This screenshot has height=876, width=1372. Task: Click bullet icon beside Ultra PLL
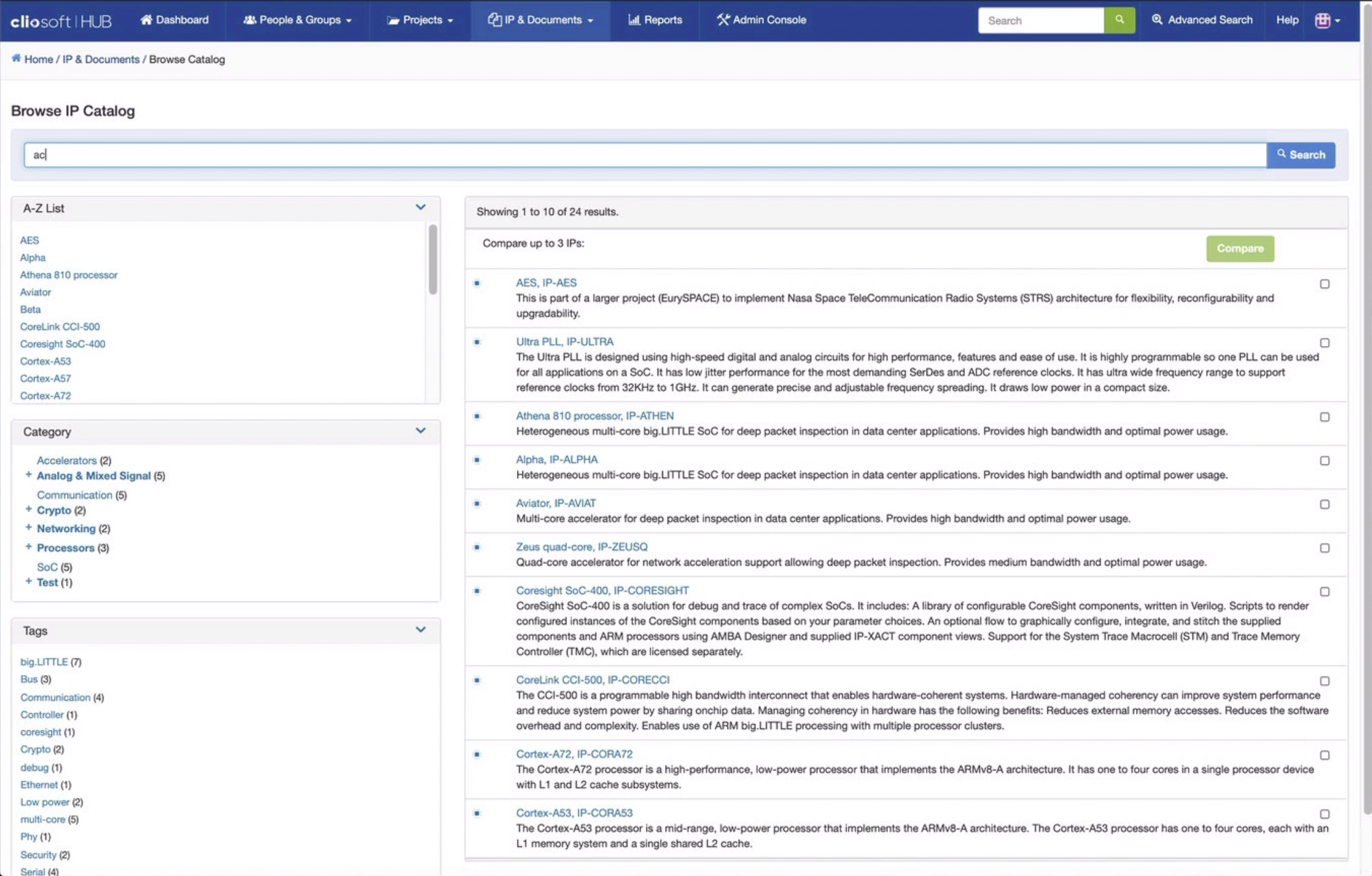[x=477, y=342]
